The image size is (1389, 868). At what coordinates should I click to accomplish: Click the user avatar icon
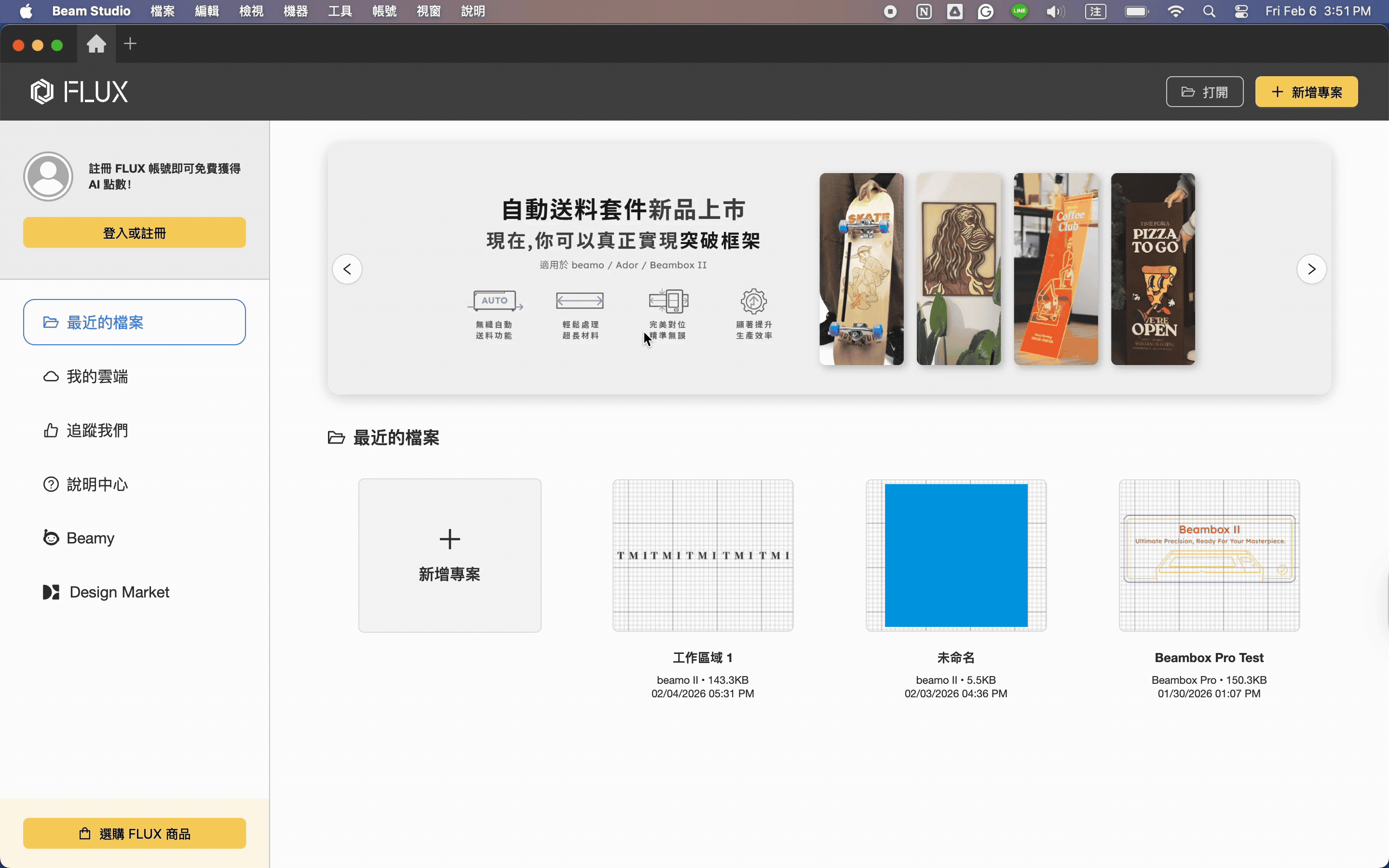coord(48,176)
